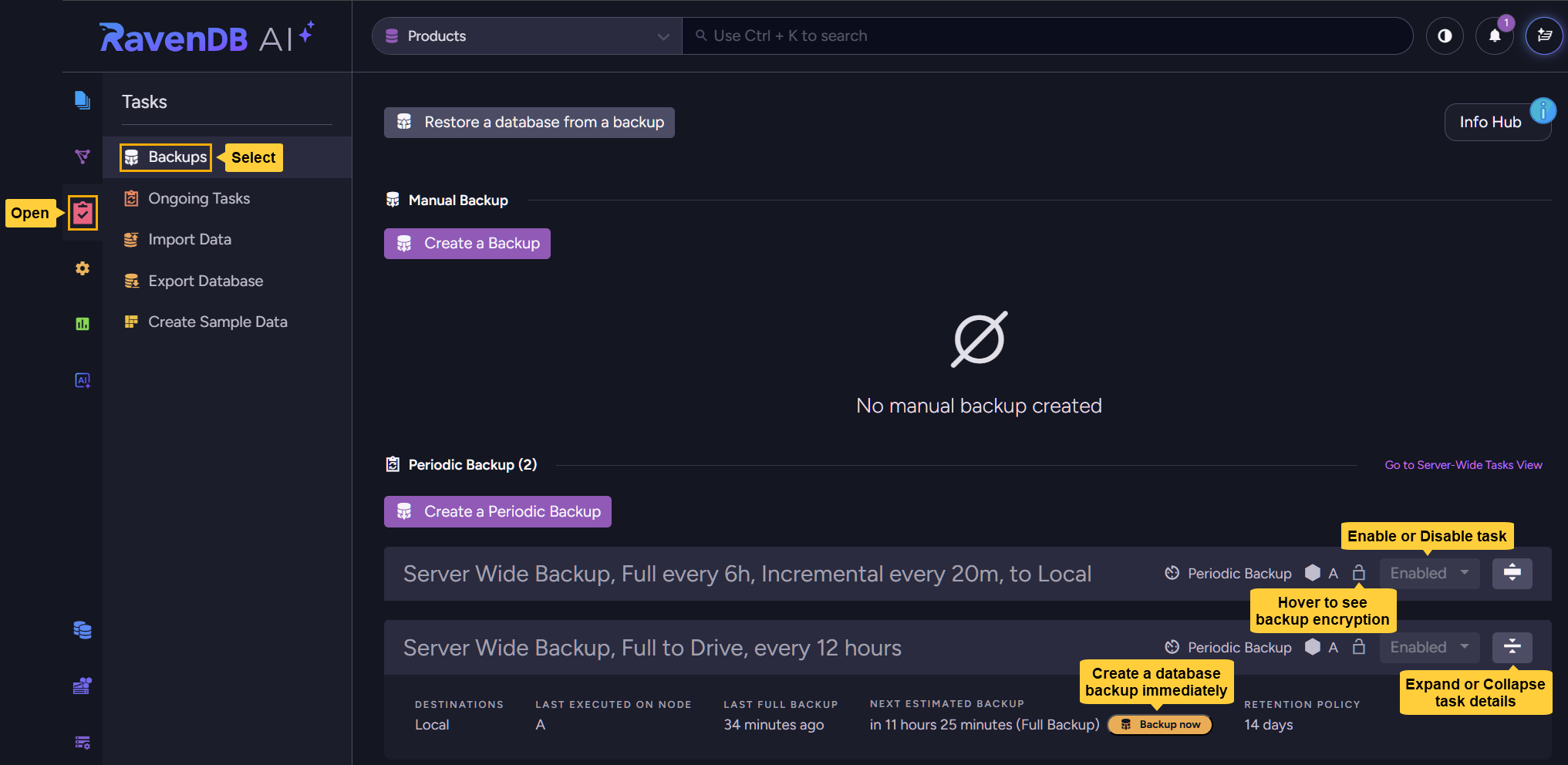Open the Stats panel in the sidebar
Screen dimensions: 1568x765
click(83, 324)
